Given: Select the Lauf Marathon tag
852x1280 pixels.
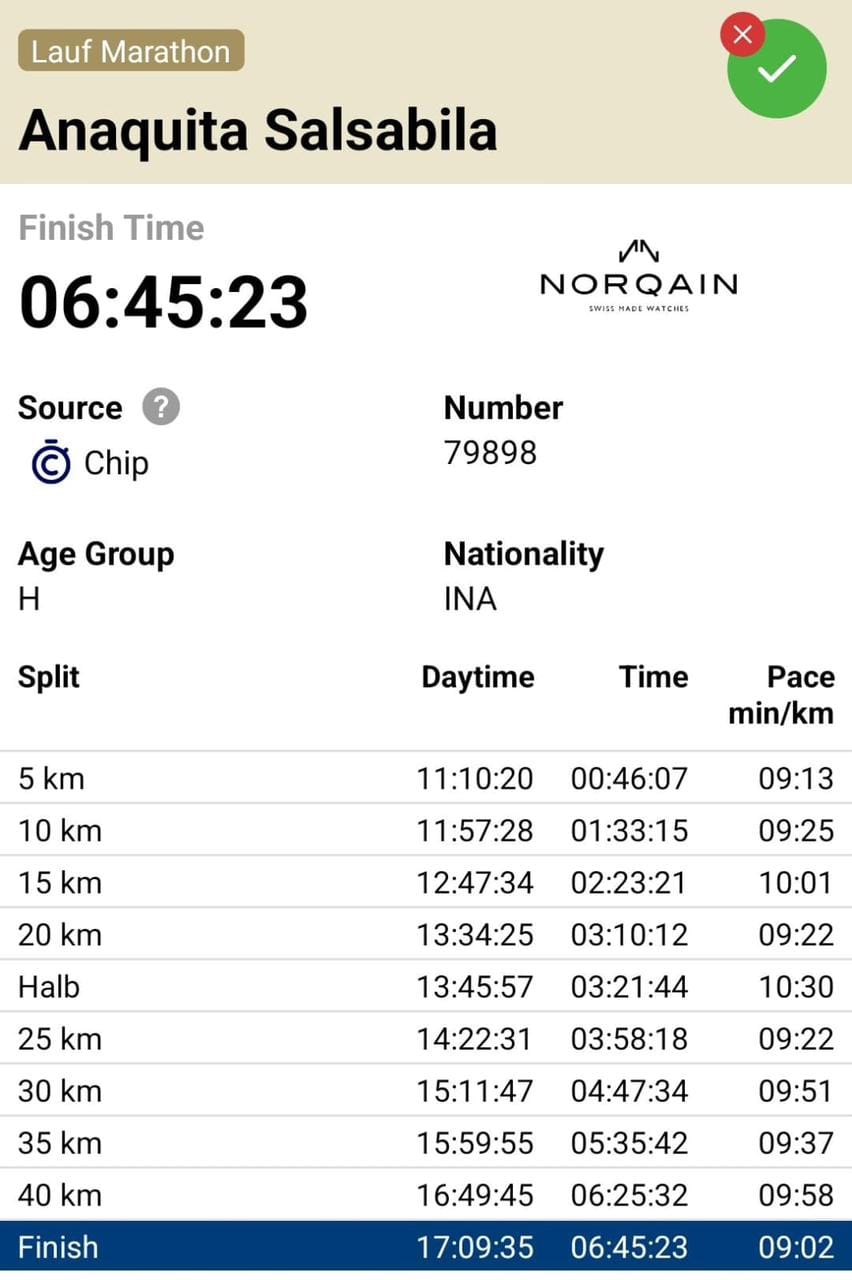Looking at the screenshot, I should coord(131,51).
